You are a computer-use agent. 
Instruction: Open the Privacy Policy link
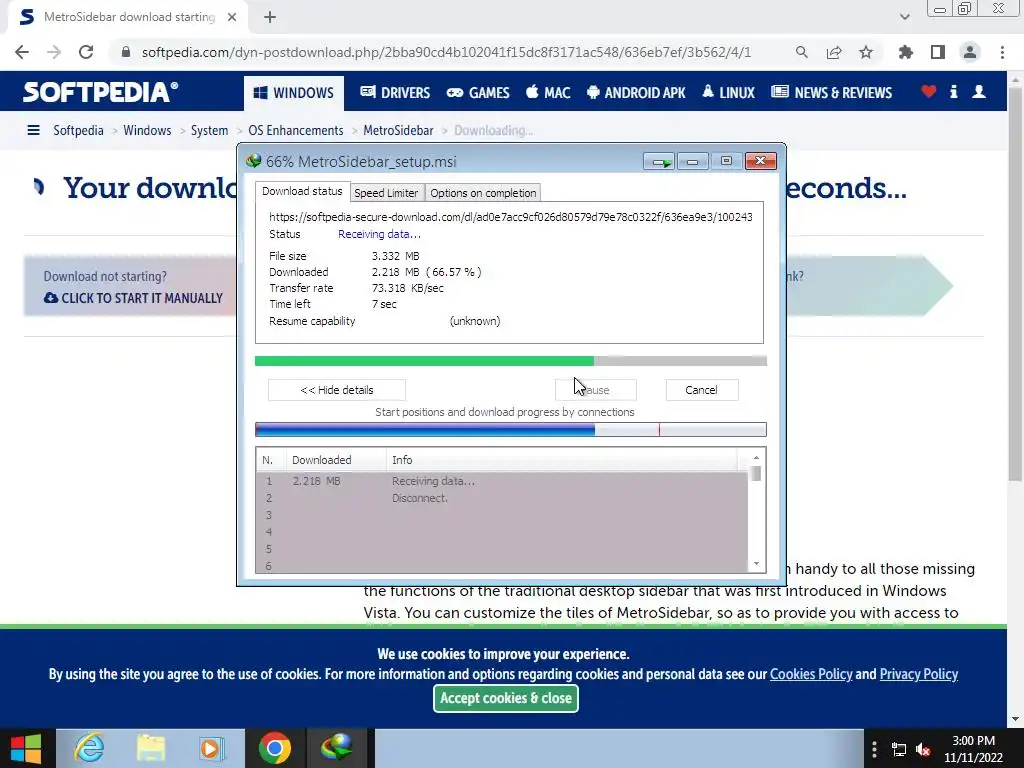click(x=919, y=674)
